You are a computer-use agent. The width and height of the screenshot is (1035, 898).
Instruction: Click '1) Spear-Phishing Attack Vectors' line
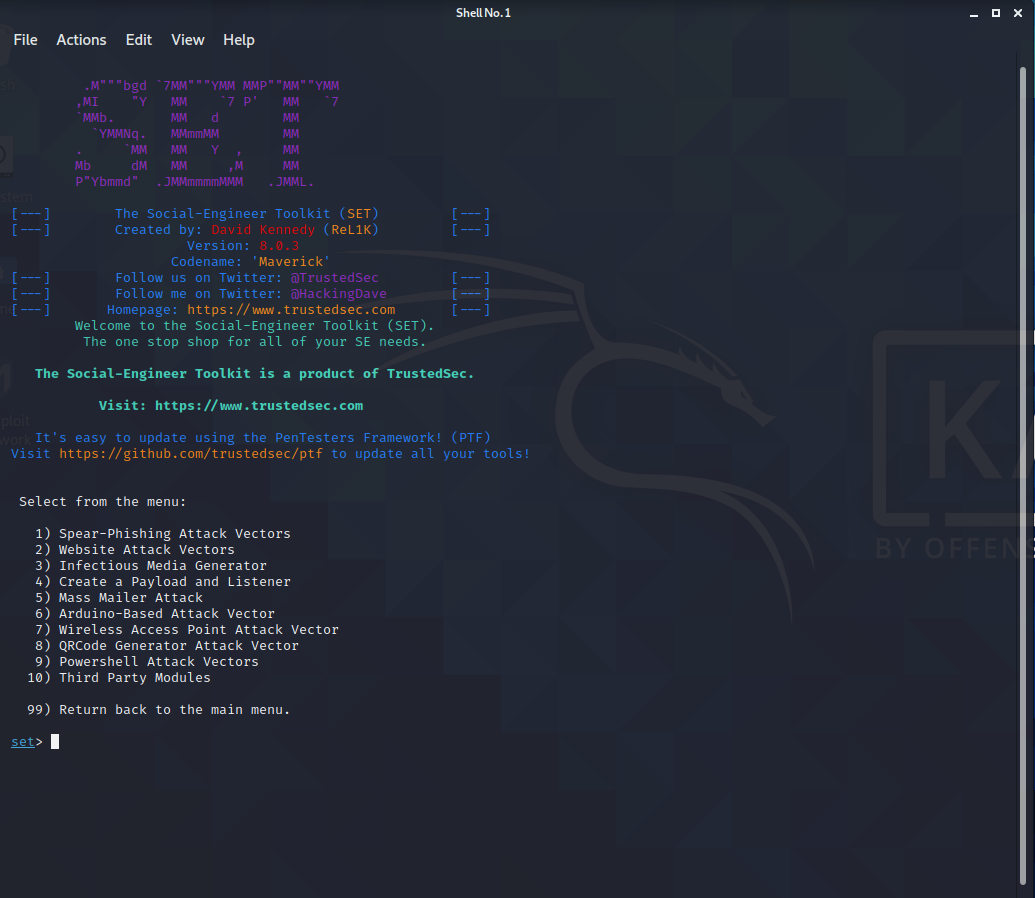click(162, 534)
